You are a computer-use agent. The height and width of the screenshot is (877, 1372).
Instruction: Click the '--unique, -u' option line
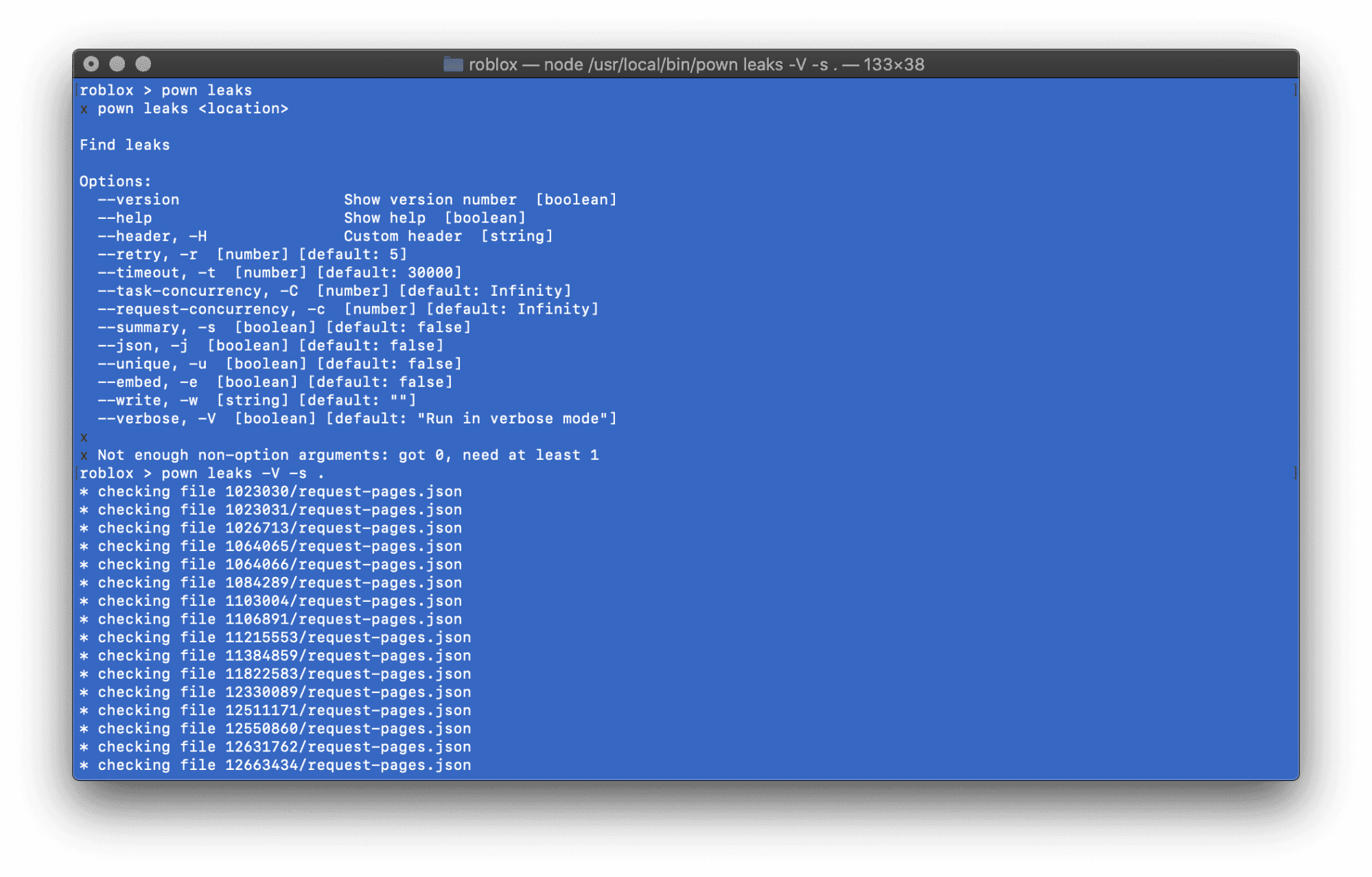(280, 364)
